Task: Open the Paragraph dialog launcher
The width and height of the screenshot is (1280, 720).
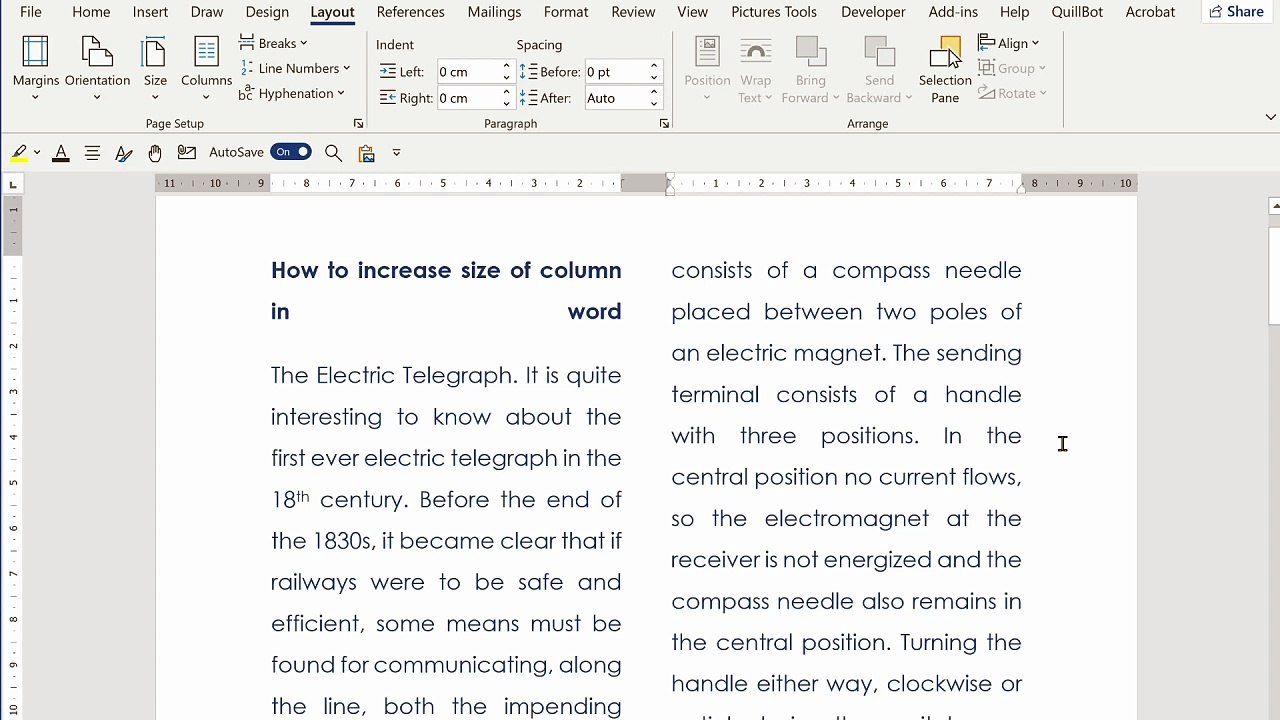Action: click(x=664, y=124)
